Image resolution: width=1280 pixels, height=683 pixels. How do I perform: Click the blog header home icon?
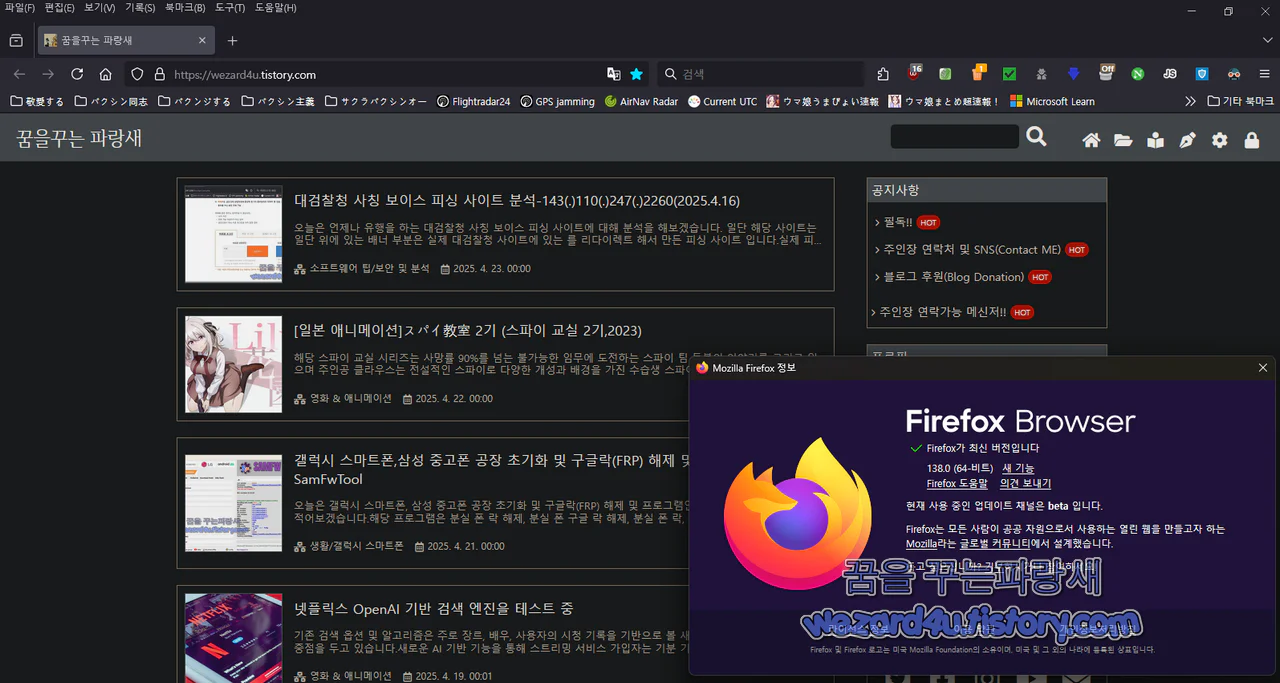point(1091,141)
